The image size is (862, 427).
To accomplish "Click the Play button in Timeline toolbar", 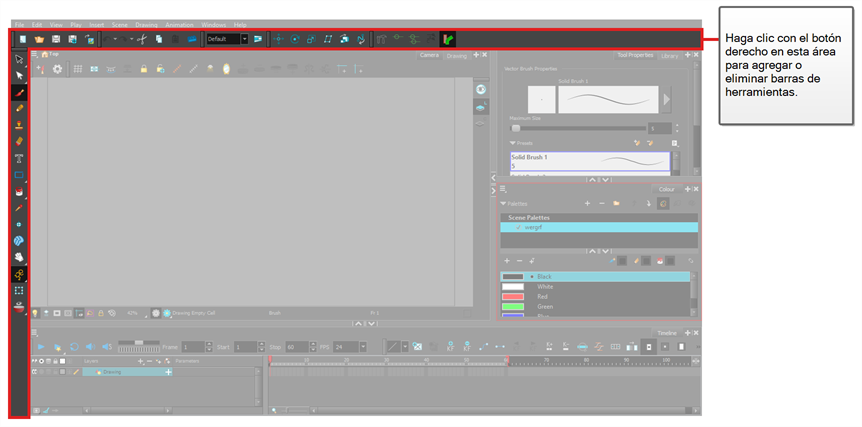I will (x=40, y=347).
